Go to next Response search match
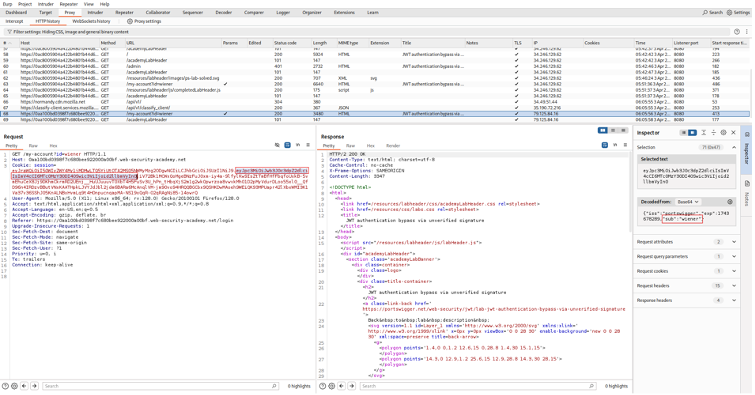 point(352,386)
